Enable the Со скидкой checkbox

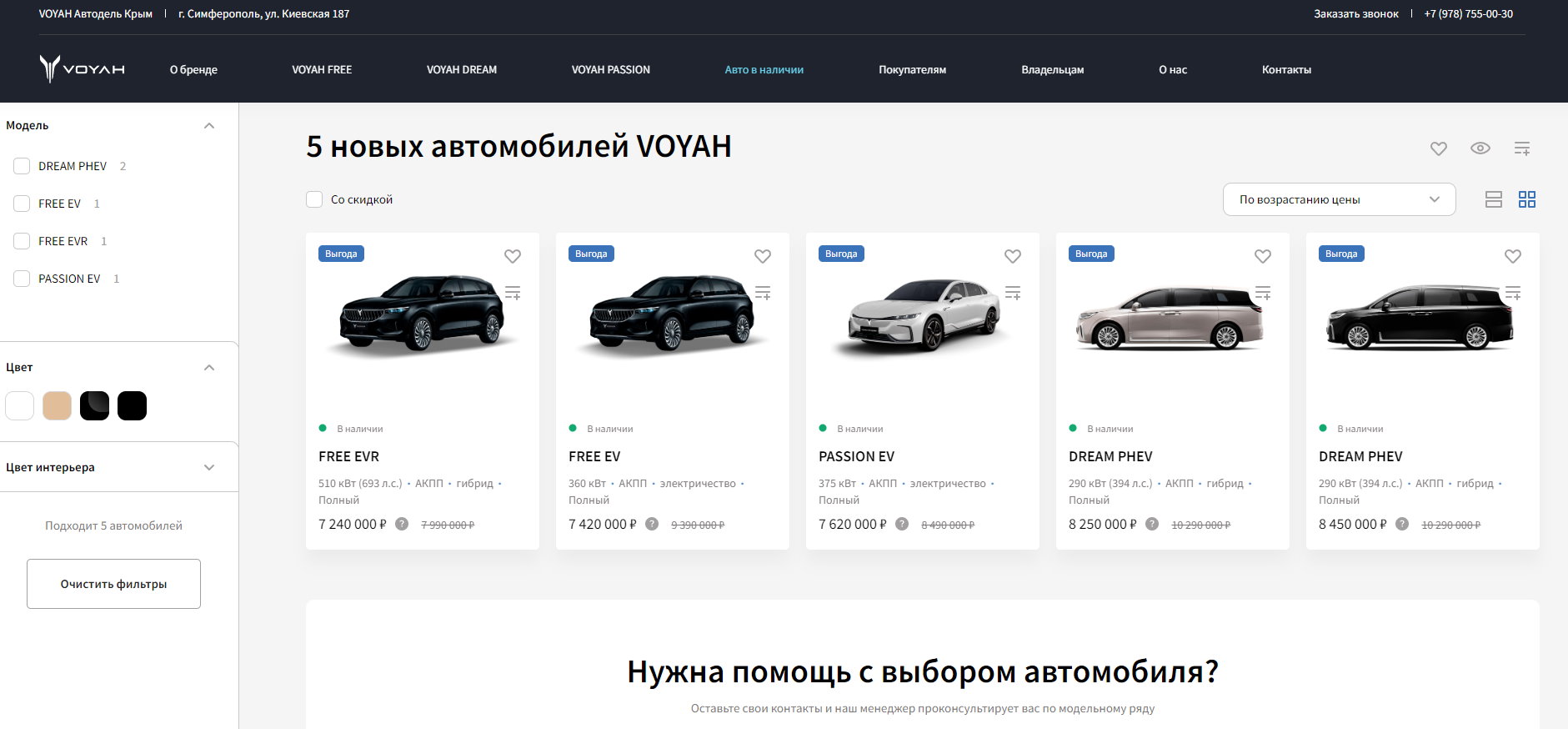[x=314, y=199]
